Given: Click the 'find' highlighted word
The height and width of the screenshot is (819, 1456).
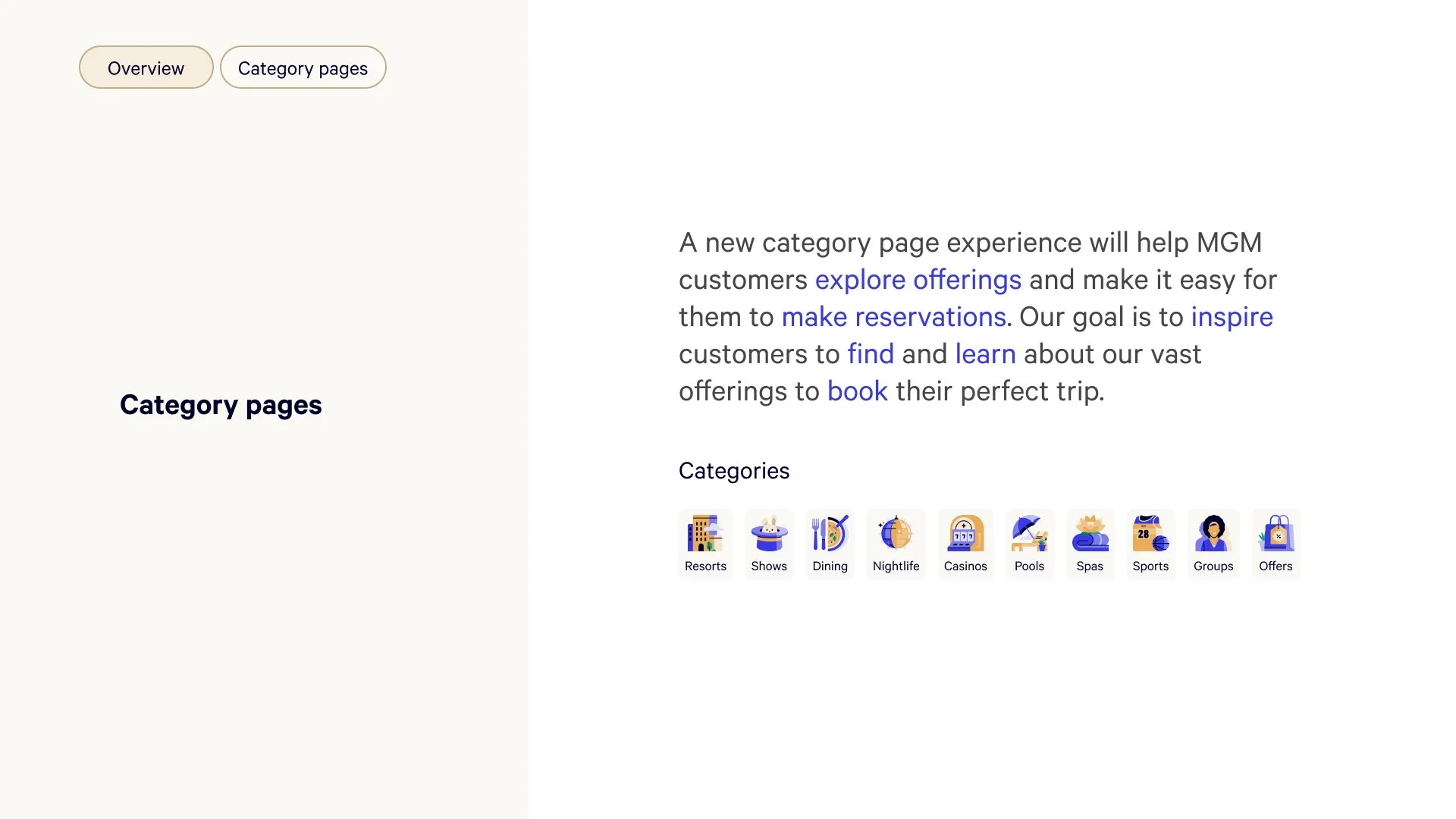Looking at the screenshot, I should [x=871, y=354].
